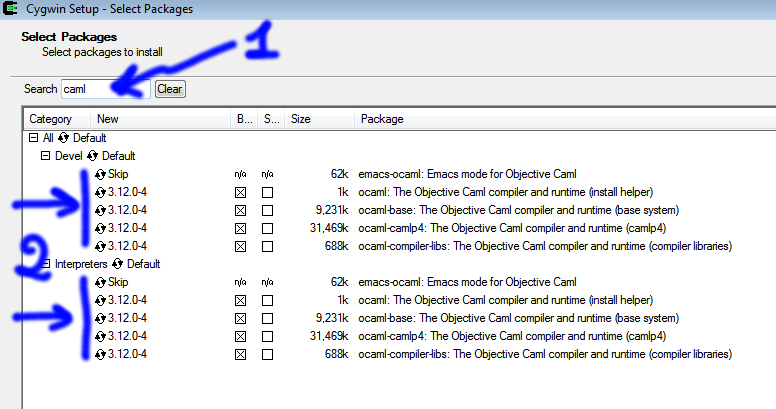Click the Category column header
This screenshot has height=409, width=776.
[57, 119]
